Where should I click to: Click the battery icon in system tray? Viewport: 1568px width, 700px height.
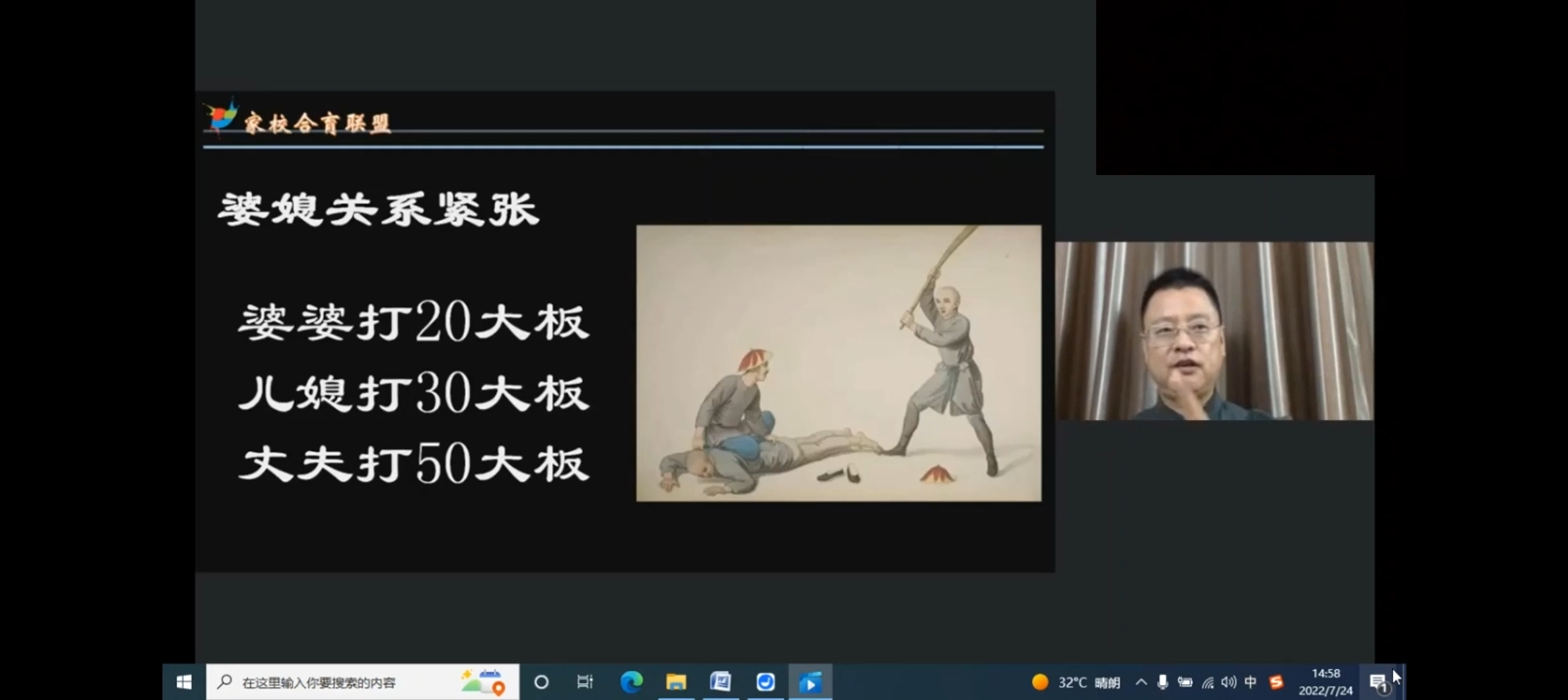[1185, 682]
